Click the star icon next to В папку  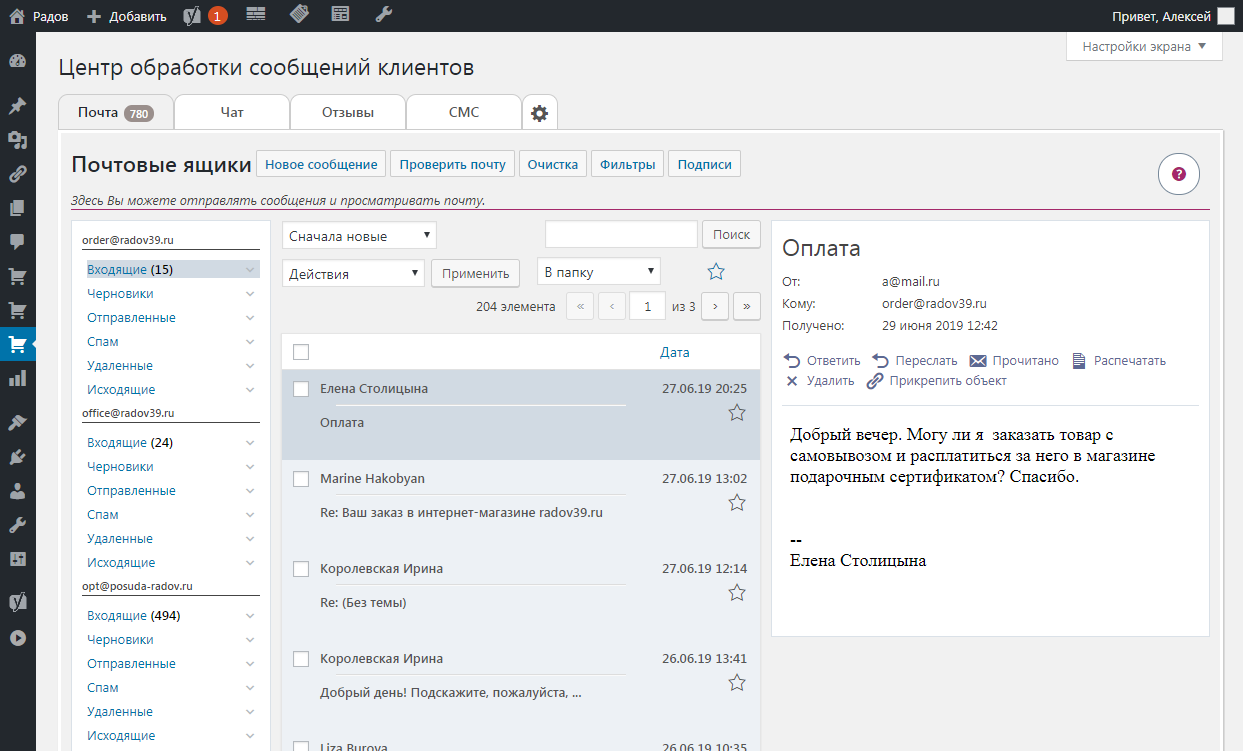(716, 272)
